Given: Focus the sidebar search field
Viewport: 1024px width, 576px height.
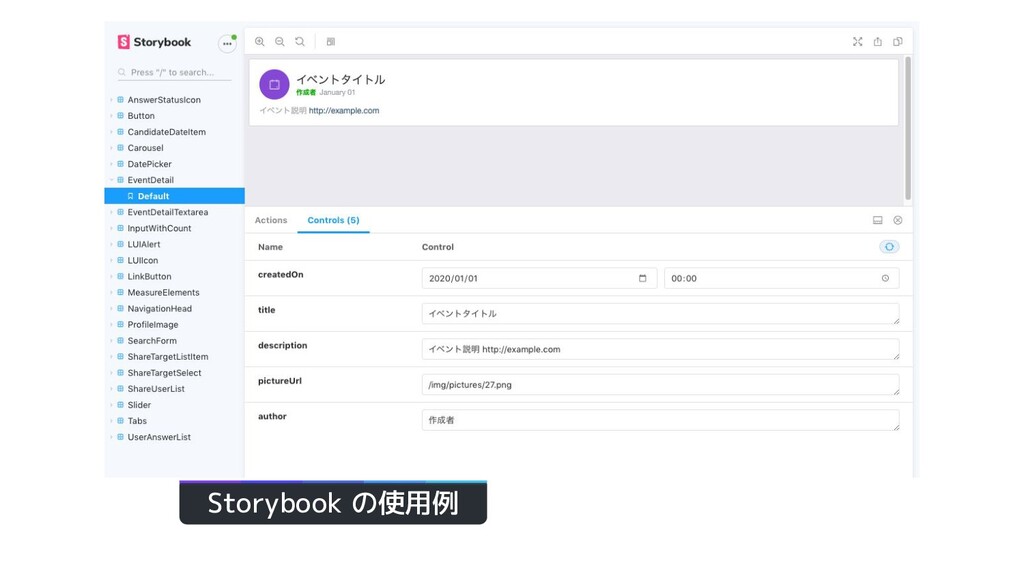Looking at the screenshot, I should 174,72.
